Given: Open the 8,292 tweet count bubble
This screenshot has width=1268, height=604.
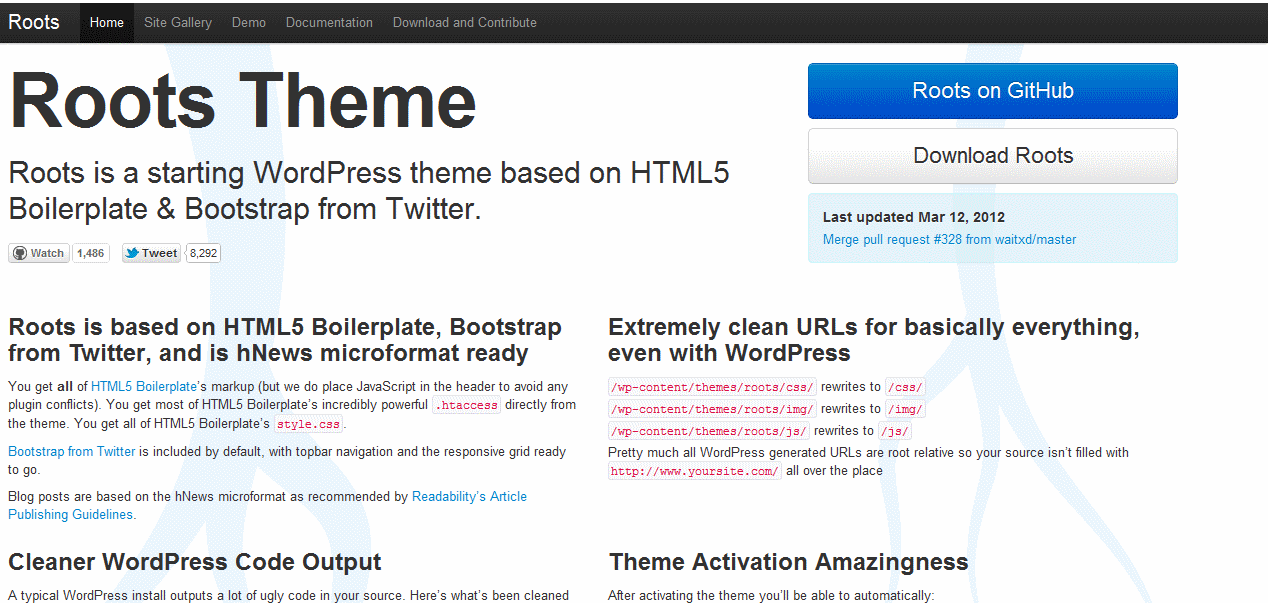Looking at the screenshot, I should point(203,254).
